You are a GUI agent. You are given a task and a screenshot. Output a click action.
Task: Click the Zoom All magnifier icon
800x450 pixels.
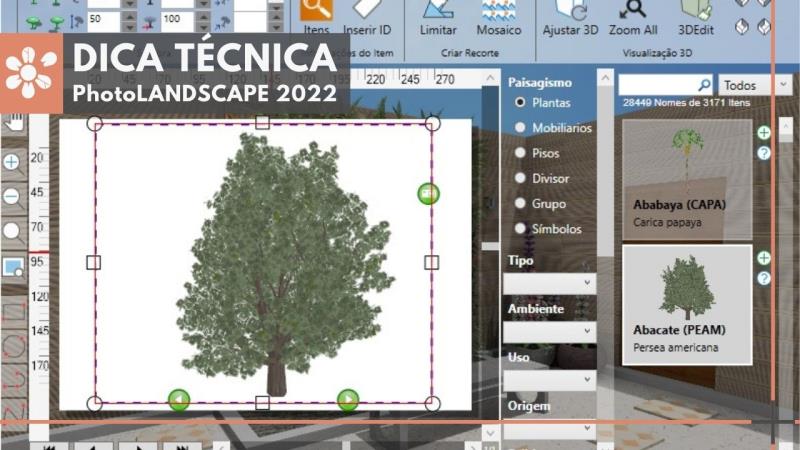click(632, 12)
